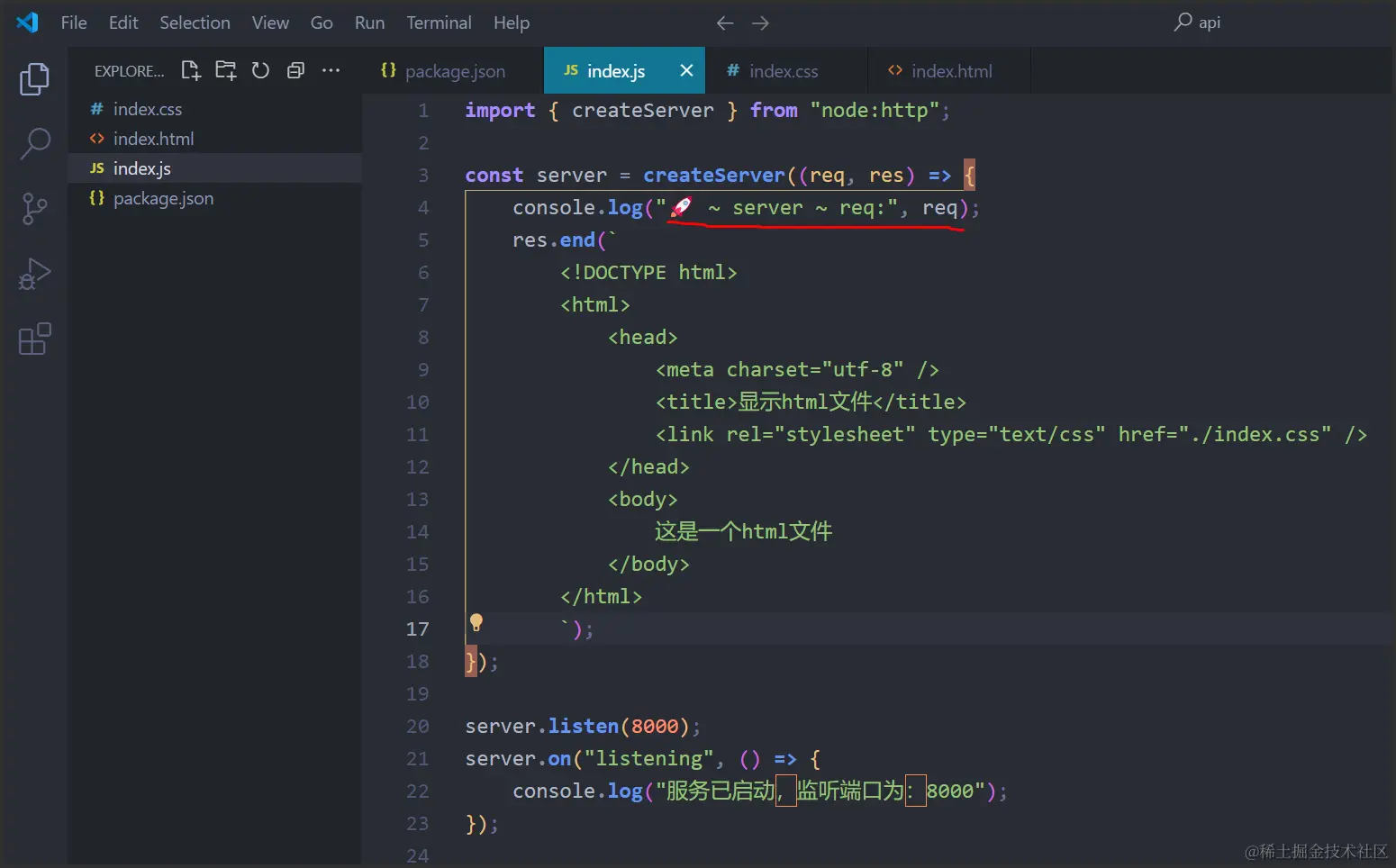Click the console.log server ~ req line
The width and height of the screenshot is (1396, 868).
[746, 208]
